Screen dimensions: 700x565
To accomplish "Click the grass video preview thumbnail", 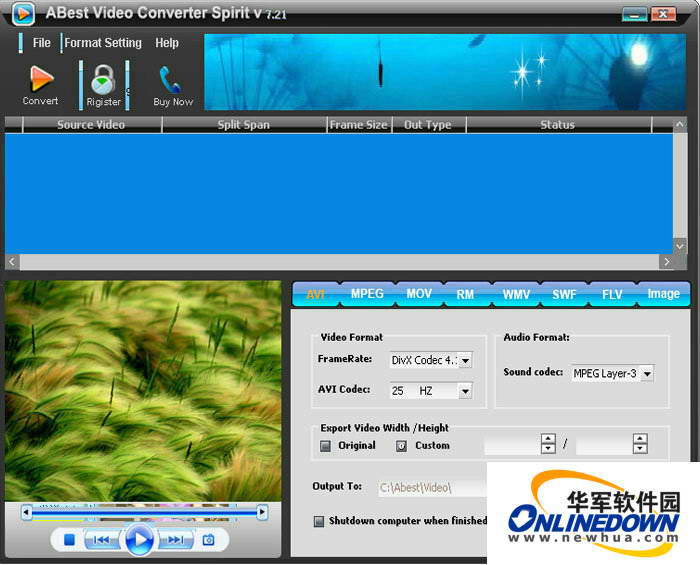I will pos(143,391).
